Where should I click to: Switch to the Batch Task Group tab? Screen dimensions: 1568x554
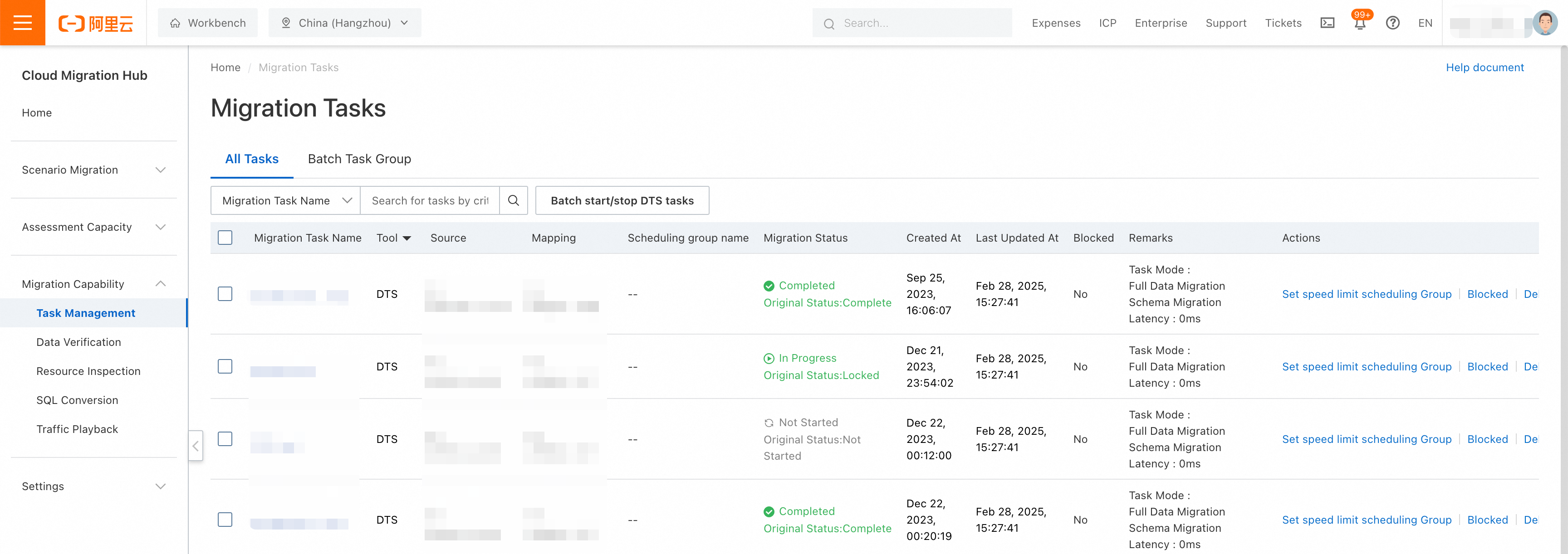coord(359,159)
